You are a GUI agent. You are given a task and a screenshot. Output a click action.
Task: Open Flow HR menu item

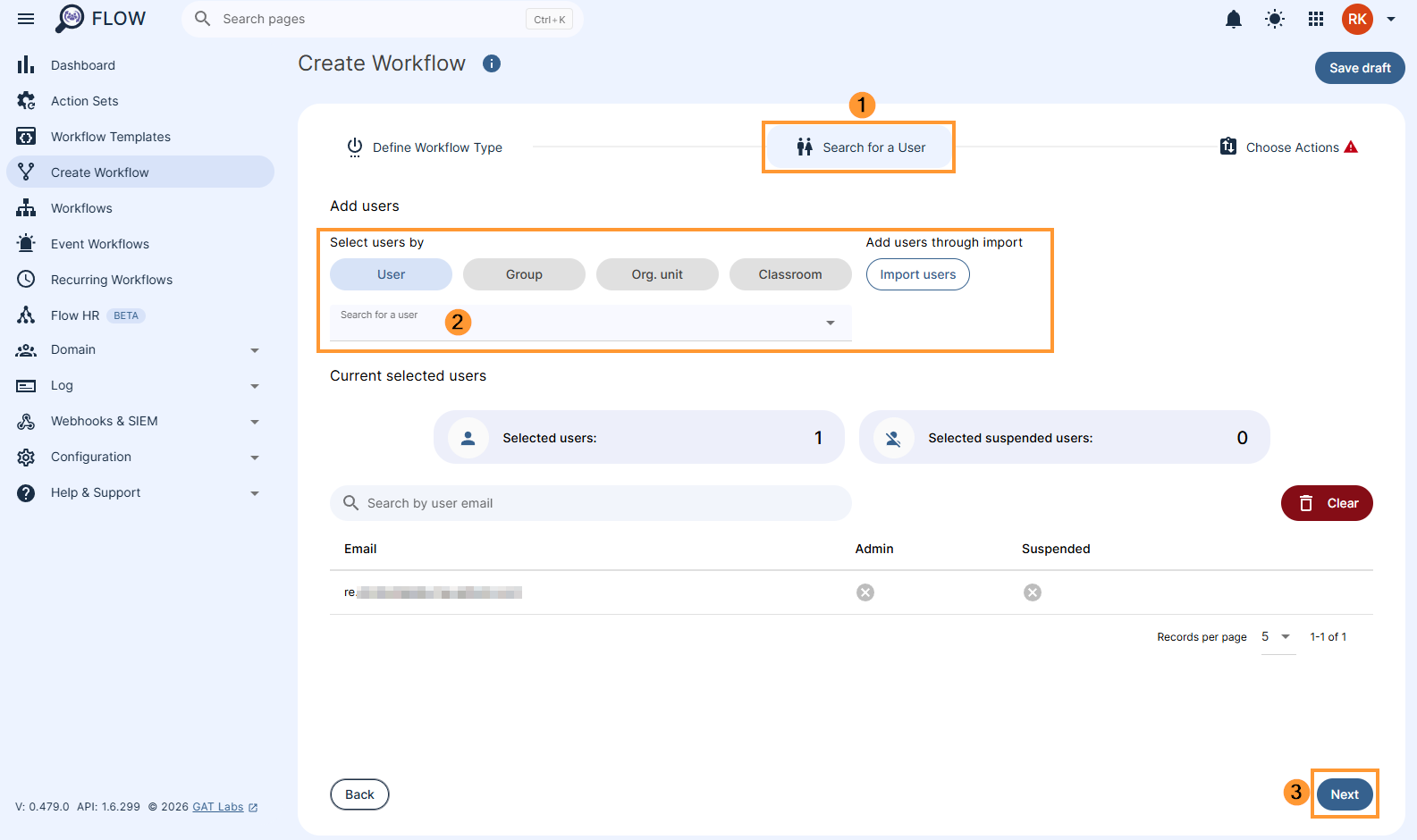[140, 315]
